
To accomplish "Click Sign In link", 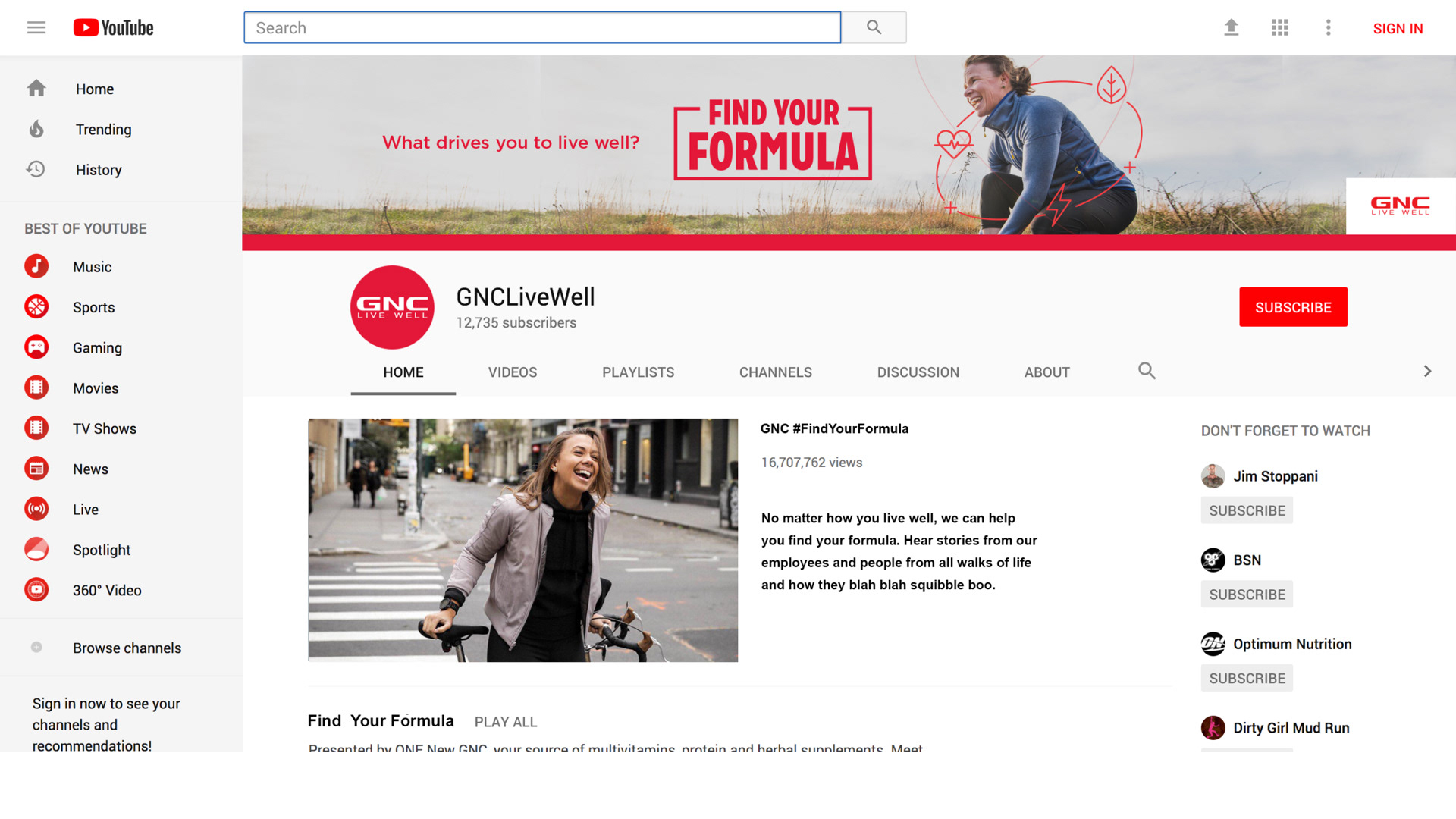I will 1398,29.
